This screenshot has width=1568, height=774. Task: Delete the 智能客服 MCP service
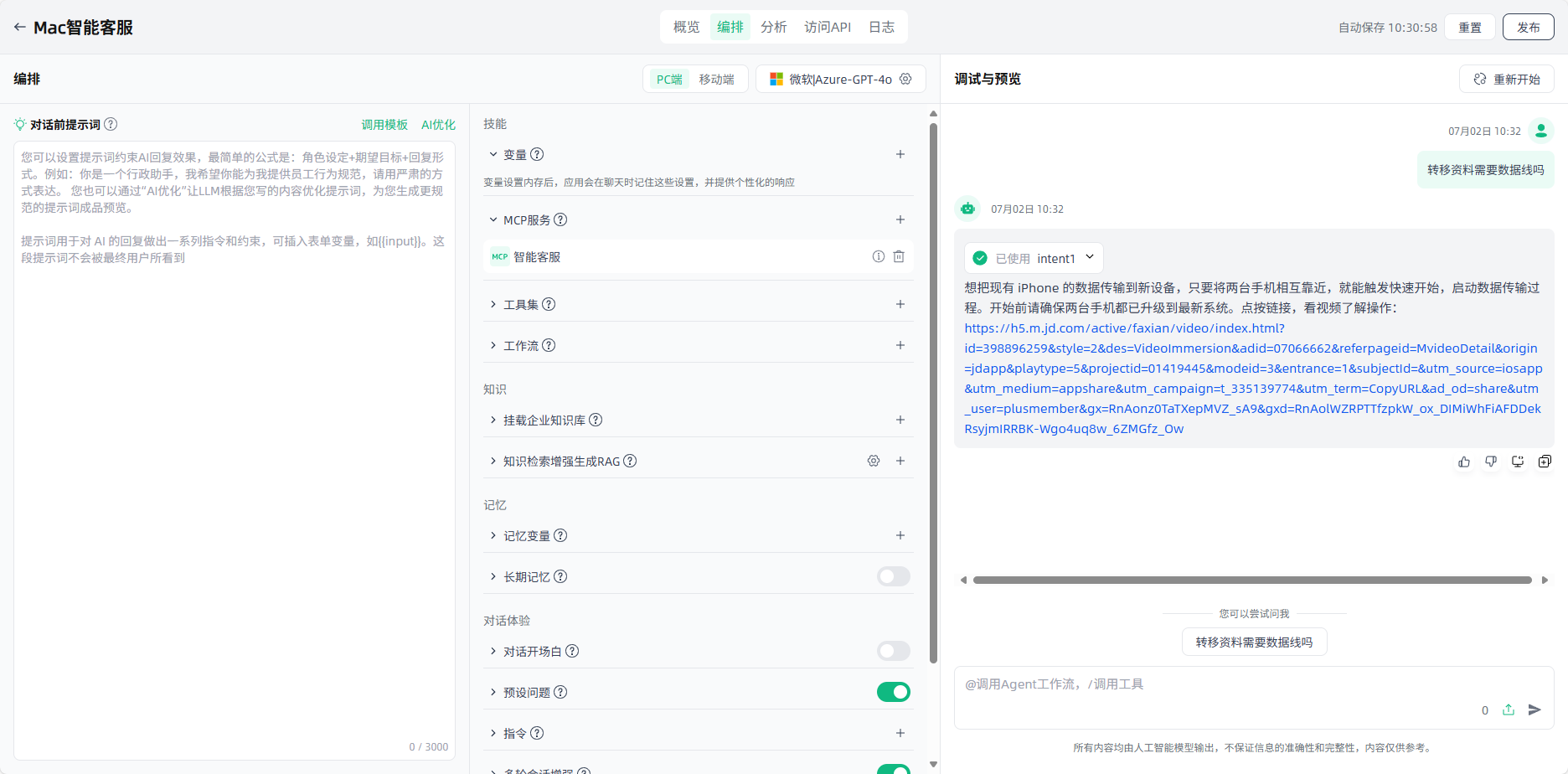coord(899,256)
